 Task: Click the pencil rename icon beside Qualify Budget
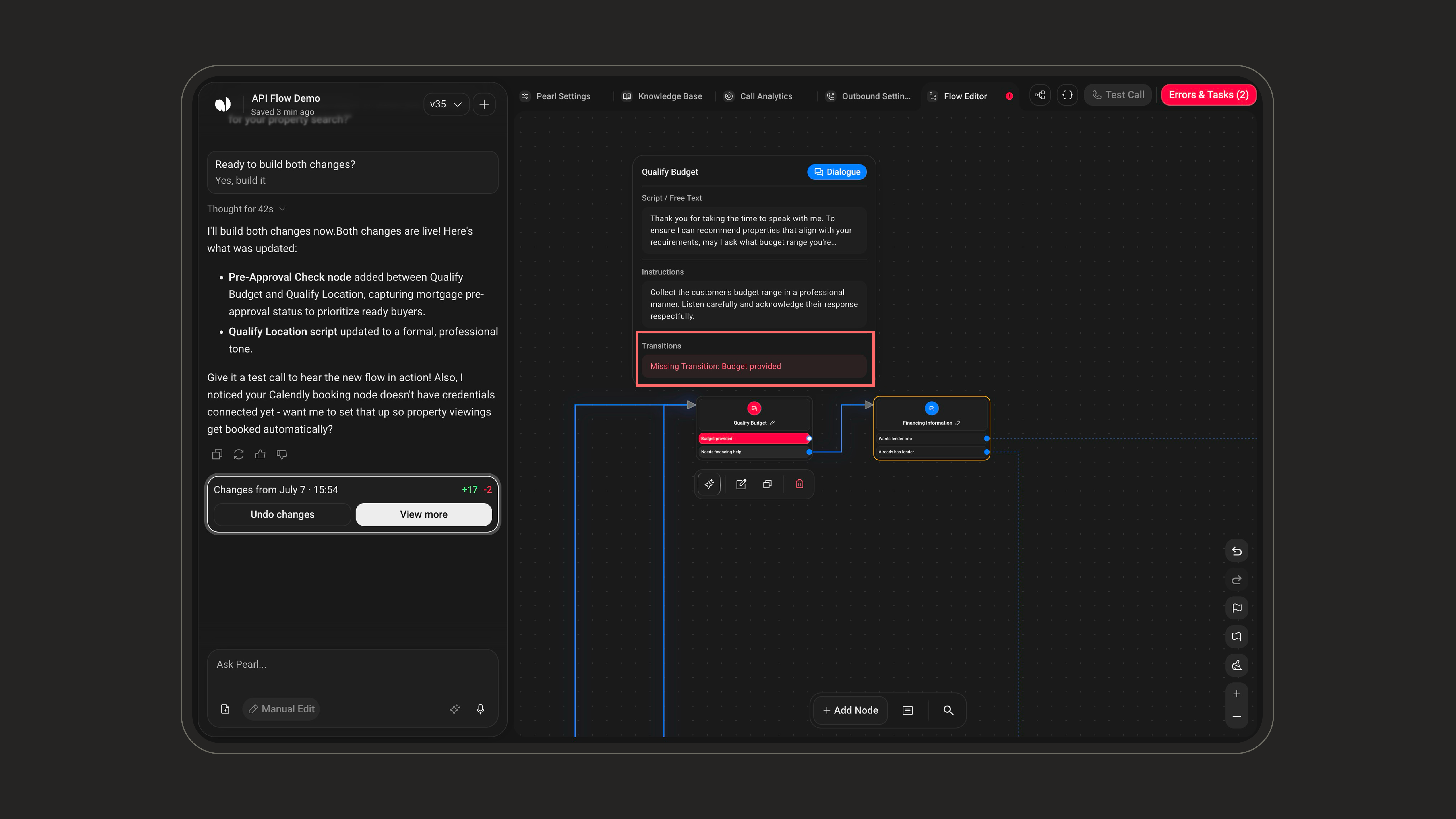(772, 423)
